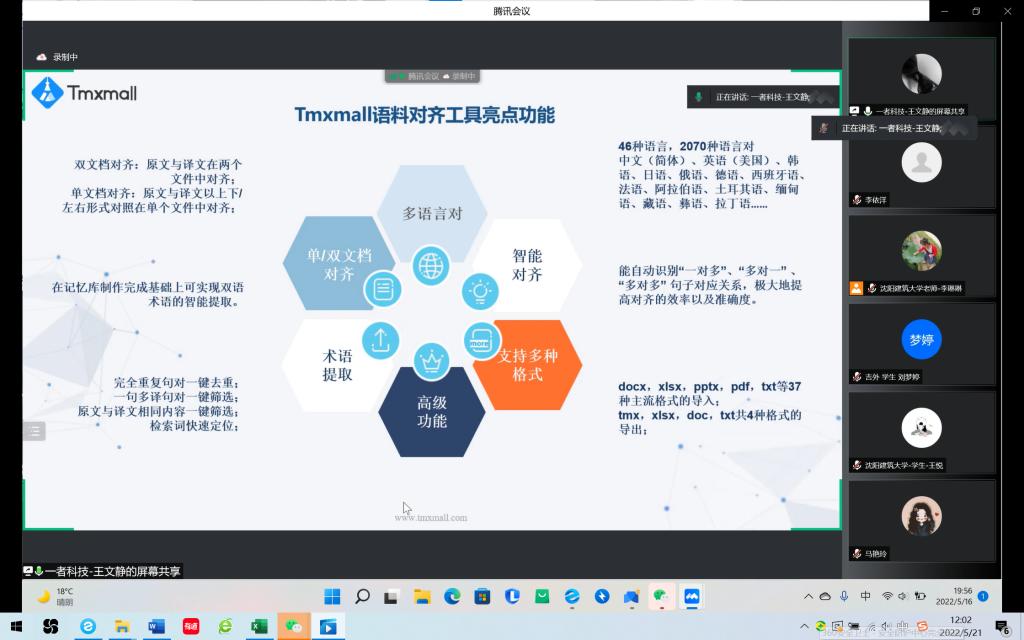The height and width of the screenshot is (640, 1024).
Task: Click microphone icon in shared-screen tray
Action: pyautogui.click(x=844, y=596)
